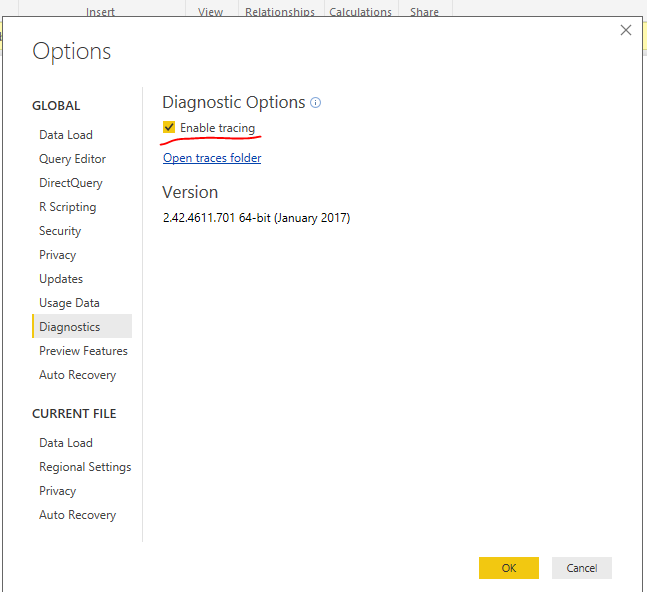This screenshot has width=647, height=592.
Task: Close the Options dialog with X
Action: (626, 30)
